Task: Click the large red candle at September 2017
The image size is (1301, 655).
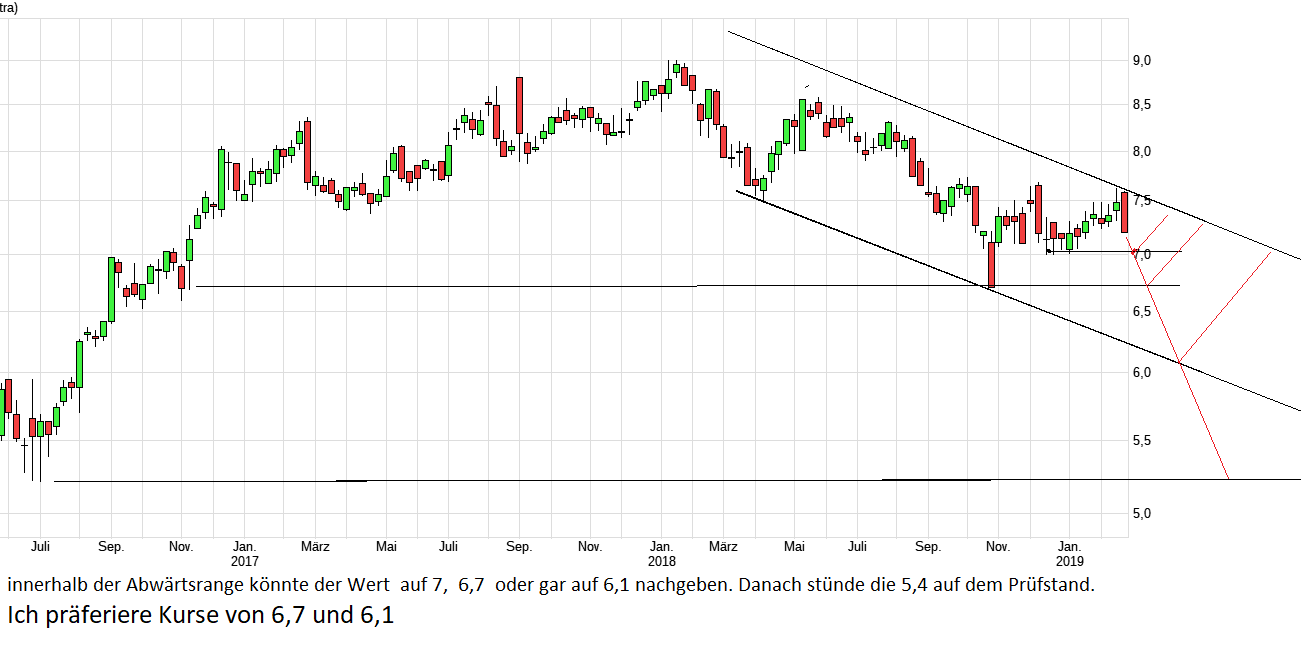Action: pos(519,105)
